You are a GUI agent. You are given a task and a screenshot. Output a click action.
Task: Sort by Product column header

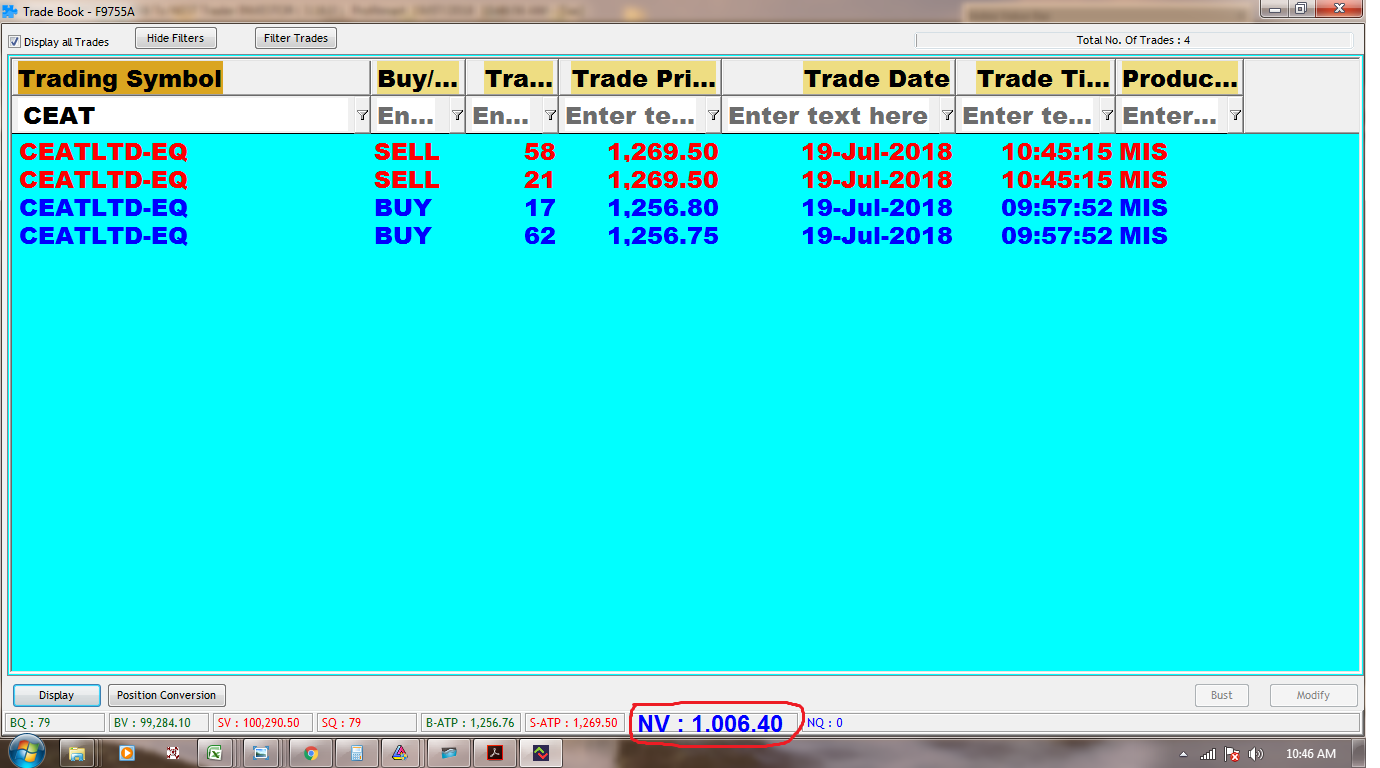point(1179,78)
